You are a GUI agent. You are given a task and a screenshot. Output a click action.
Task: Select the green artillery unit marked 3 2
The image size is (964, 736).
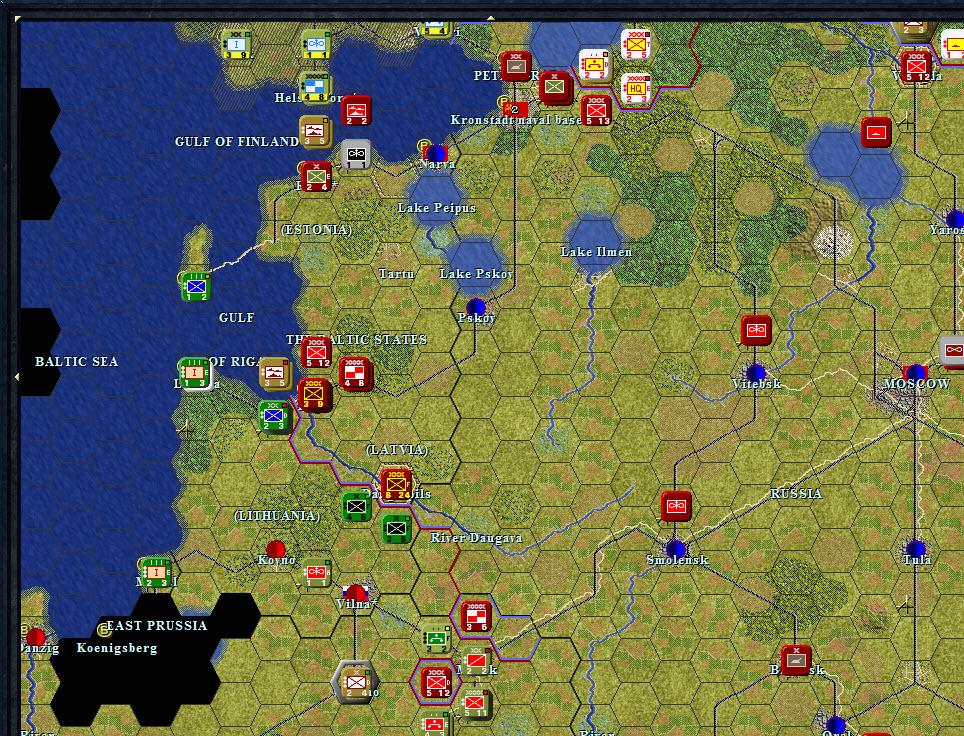tap(437, 638)
